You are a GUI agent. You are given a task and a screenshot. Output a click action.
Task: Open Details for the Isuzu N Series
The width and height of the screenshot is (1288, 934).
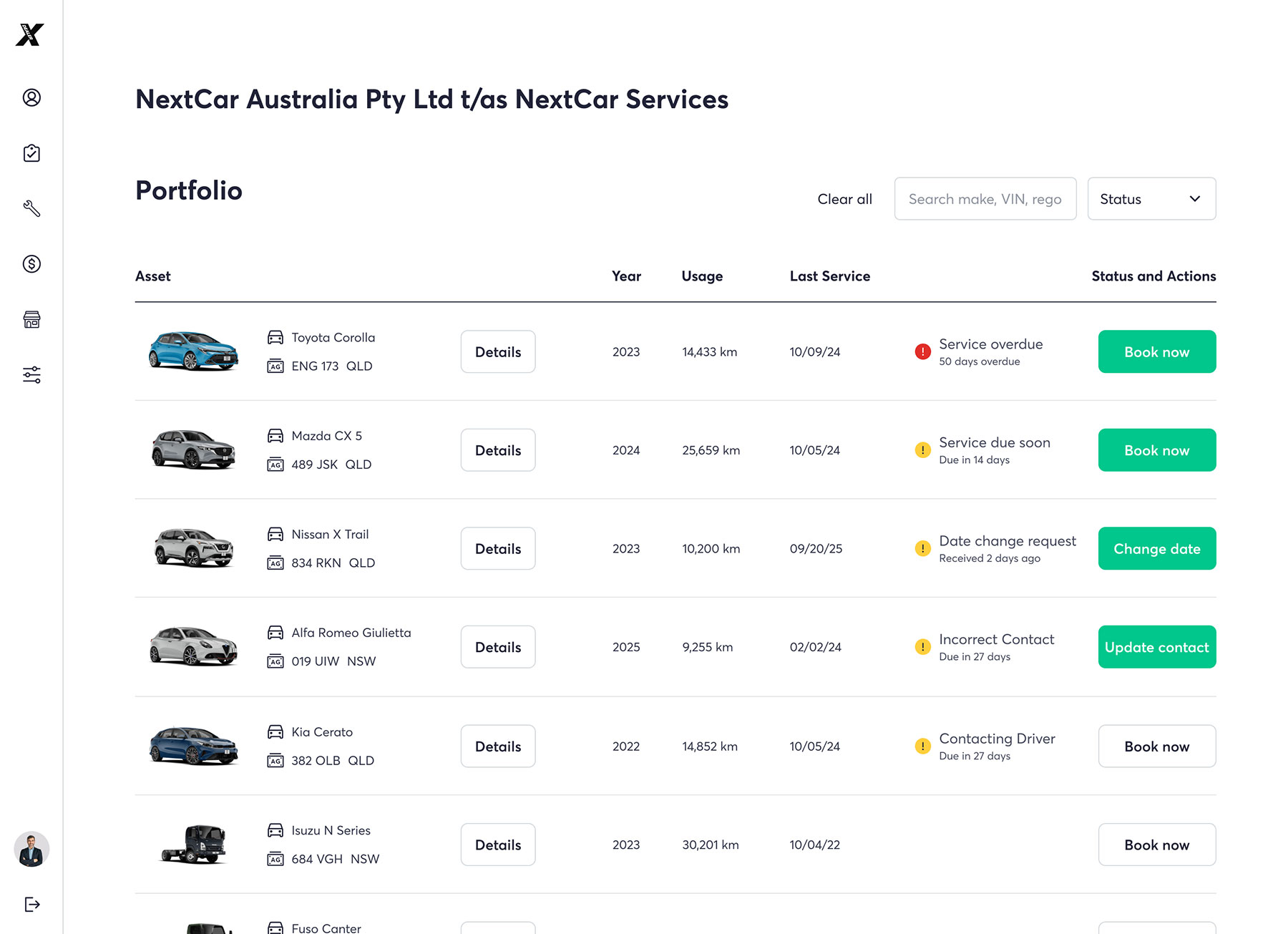(498, 845)
